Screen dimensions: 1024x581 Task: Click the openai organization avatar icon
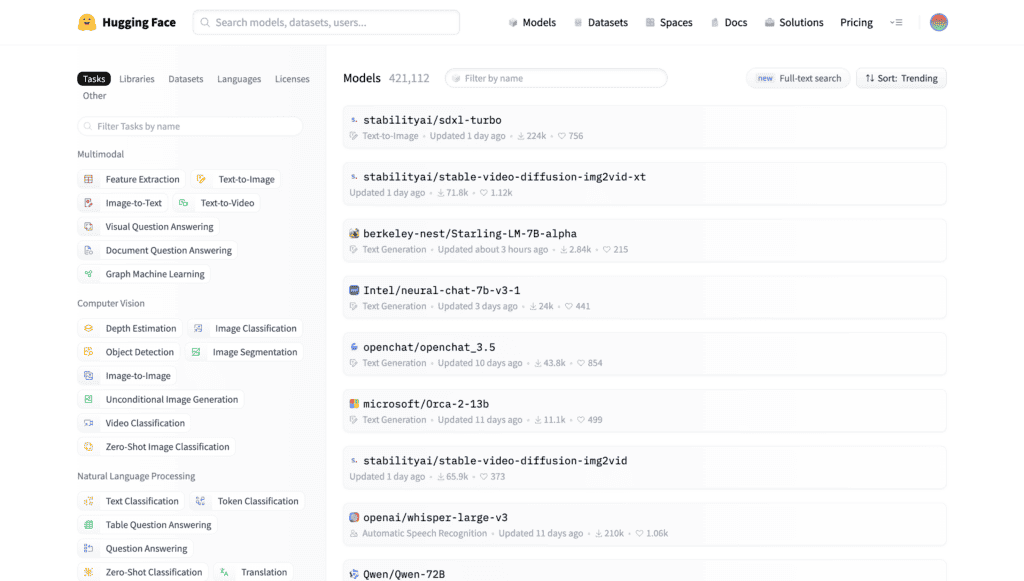click(x=354, y=517)
